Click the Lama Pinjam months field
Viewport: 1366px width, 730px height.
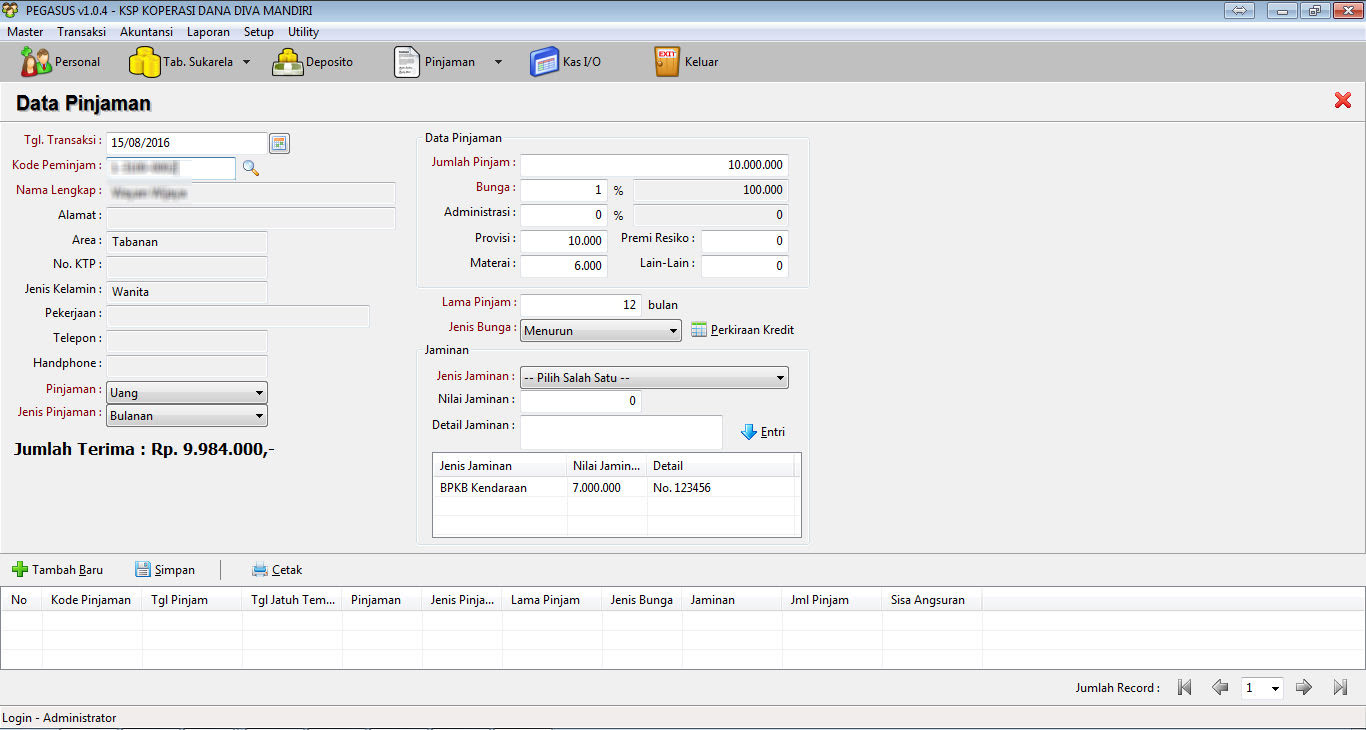581,305
